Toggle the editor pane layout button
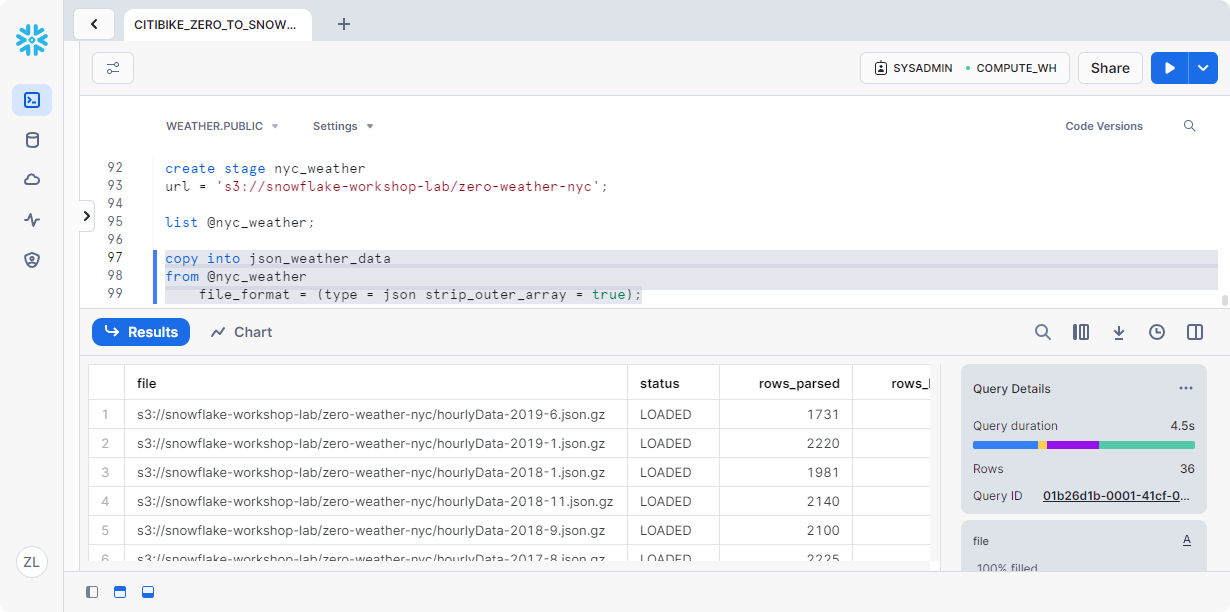 (120, 592)
